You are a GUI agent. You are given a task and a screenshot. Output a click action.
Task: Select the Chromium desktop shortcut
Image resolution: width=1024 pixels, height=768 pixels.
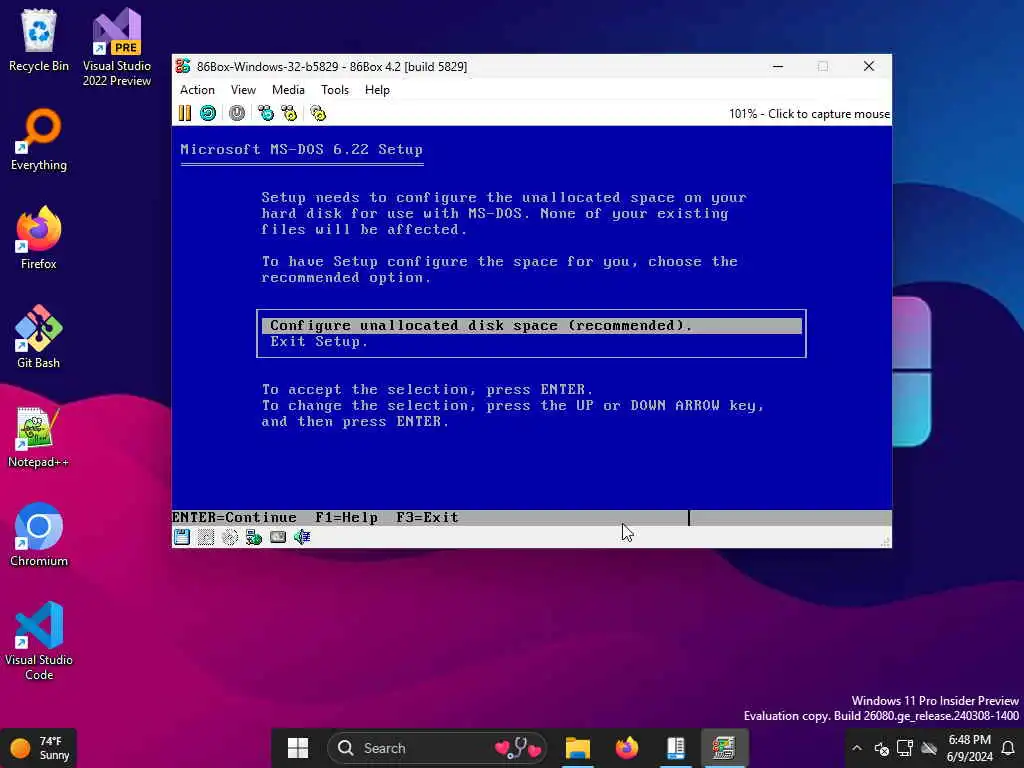[x=39, y=535]
